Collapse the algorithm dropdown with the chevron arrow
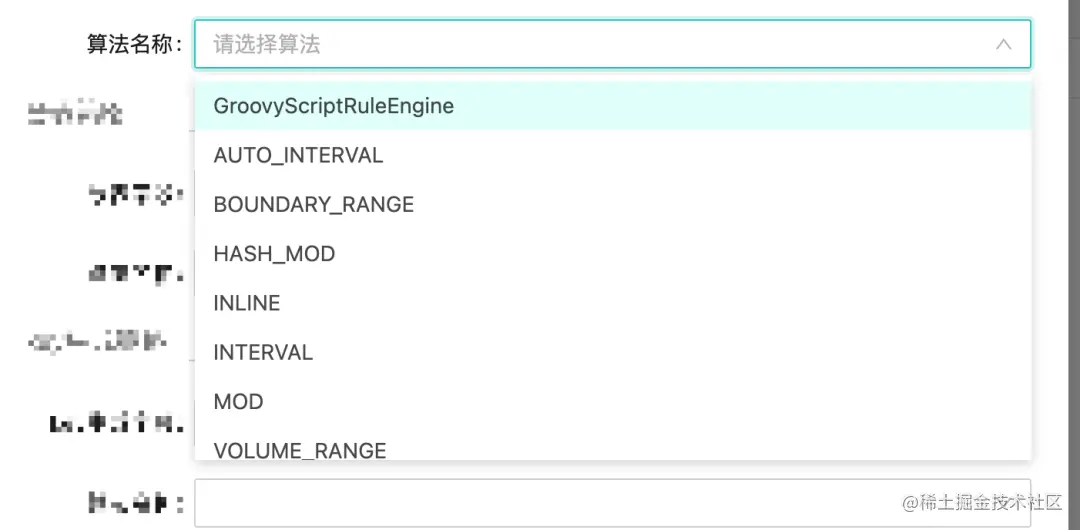 1003,45
